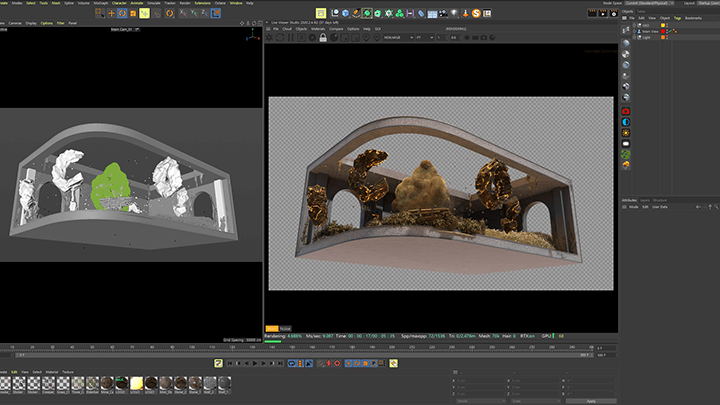The height and width of the screenshot is (405, 720).
Task: Open the Node Space dropdown
Action: click(649, 3)
